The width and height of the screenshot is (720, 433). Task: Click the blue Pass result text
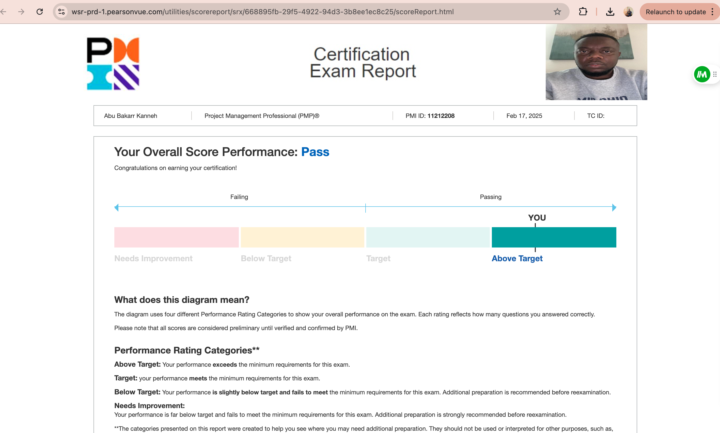click(315, 152)
